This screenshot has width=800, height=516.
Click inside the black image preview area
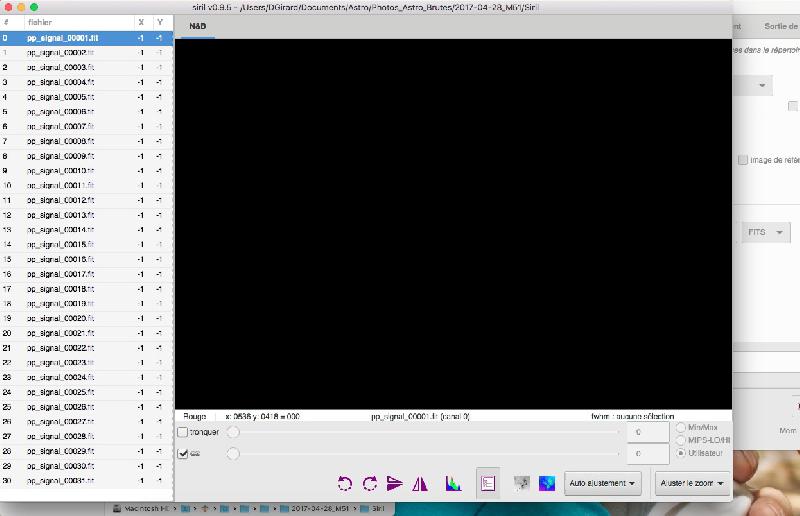pyautogui.click(x=453, y=224)
